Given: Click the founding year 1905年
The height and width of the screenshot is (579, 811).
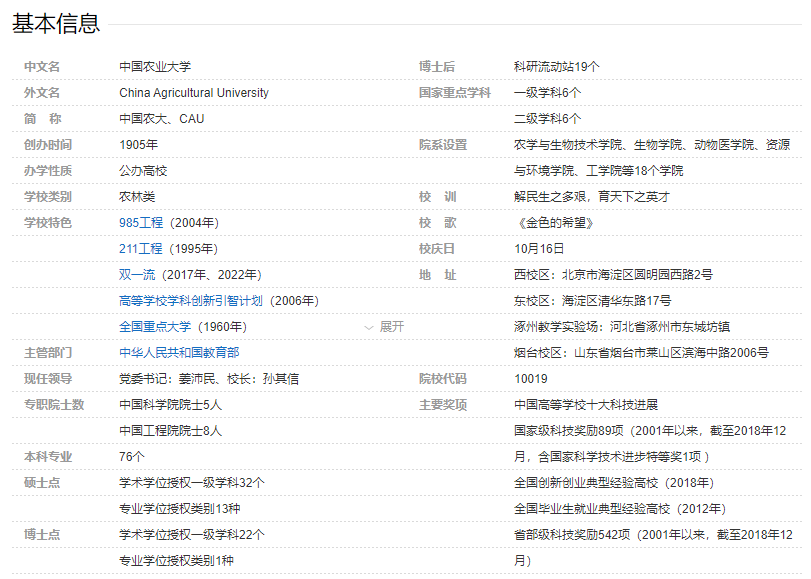Looking at the screenshot, I should 139,145.
